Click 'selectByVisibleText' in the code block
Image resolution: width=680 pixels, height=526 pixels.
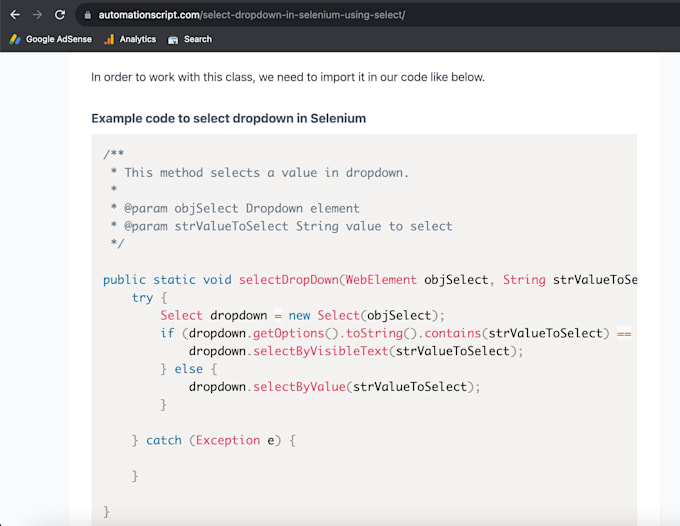tap(320, 351)
